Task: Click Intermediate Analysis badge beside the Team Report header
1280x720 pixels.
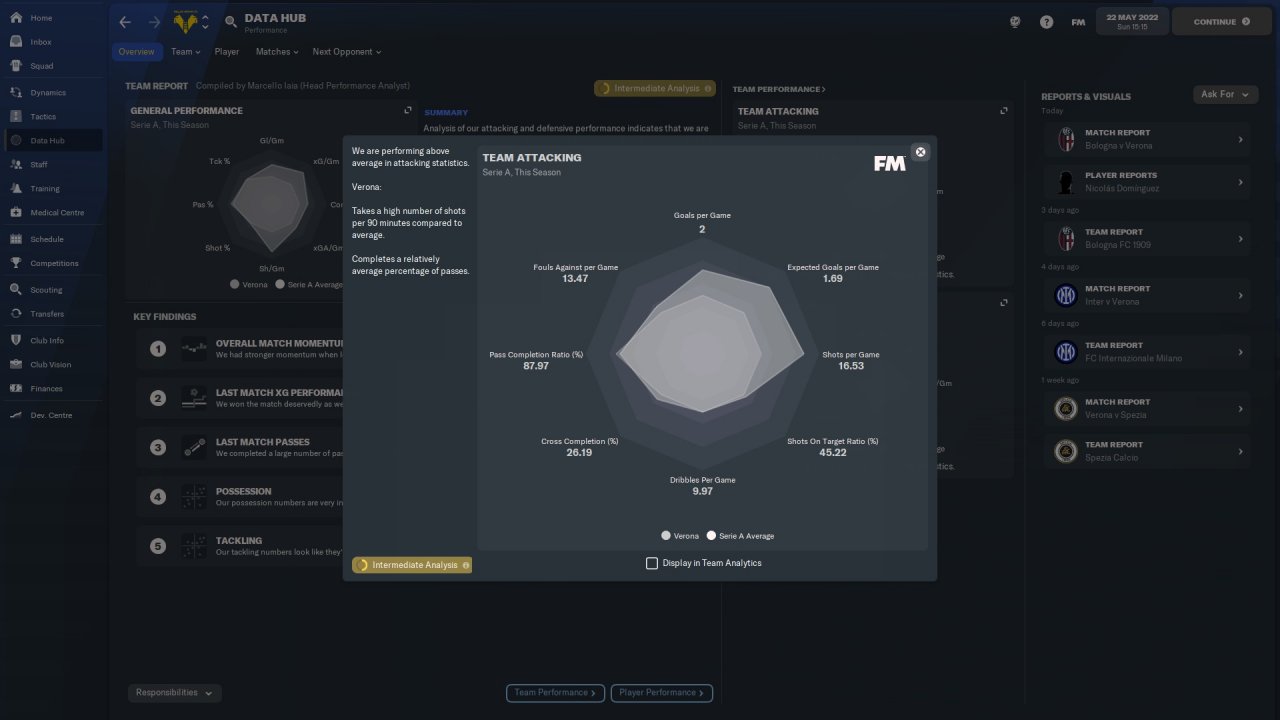Action: click(655, 89)
